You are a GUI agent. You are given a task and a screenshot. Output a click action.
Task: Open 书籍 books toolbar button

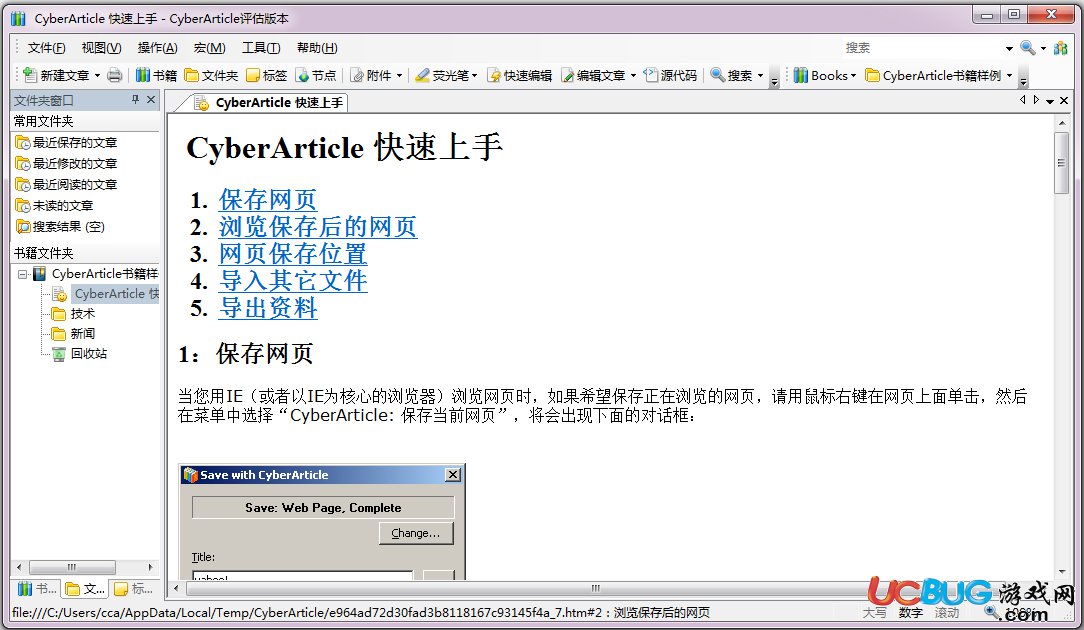(156, 75)
